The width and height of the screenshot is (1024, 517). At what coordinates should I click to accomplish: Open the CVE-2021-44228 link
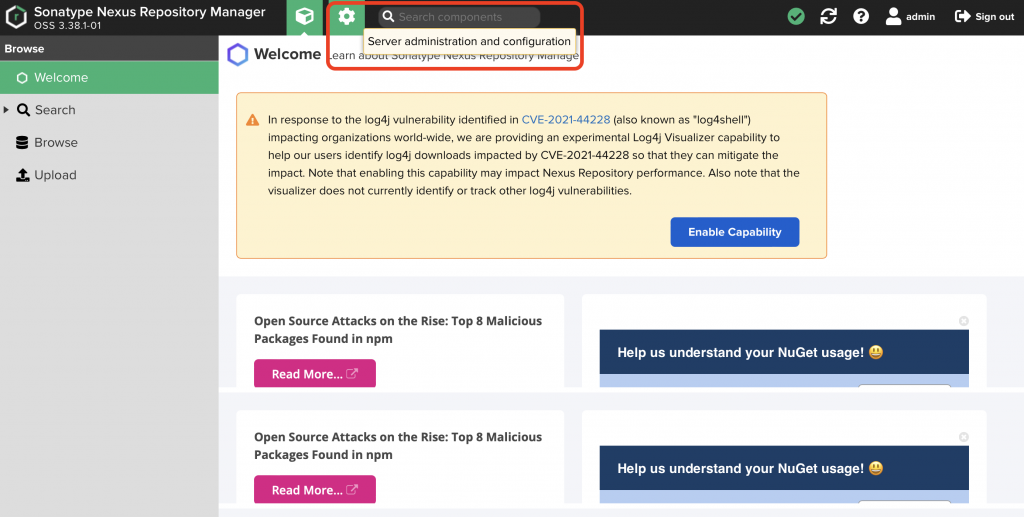pyautogui.click(x=565, y=120)
